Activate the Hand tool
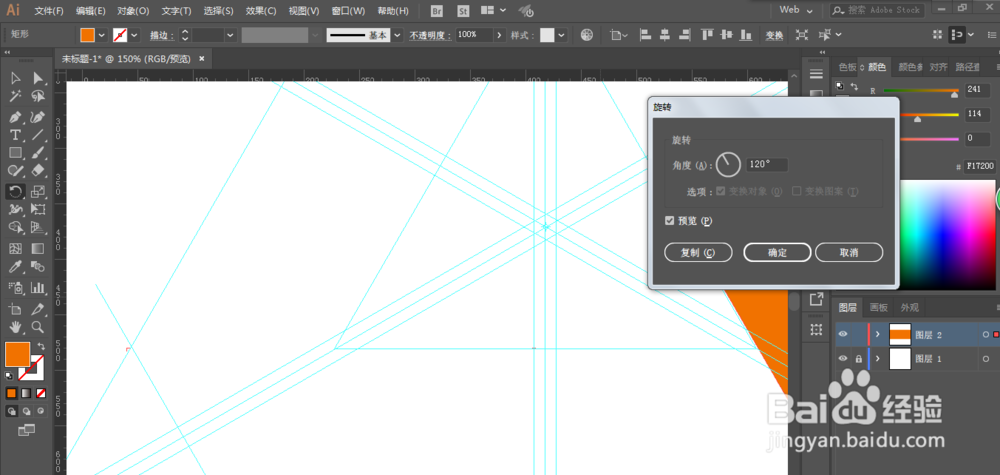The width and height of the screenshot is (1000, 475). tap(15, 327)
